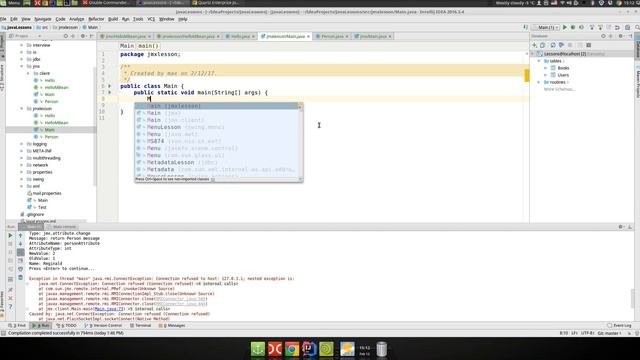Select the .gitignore file in project tree
640x360 pixels.
click(36, 214)
